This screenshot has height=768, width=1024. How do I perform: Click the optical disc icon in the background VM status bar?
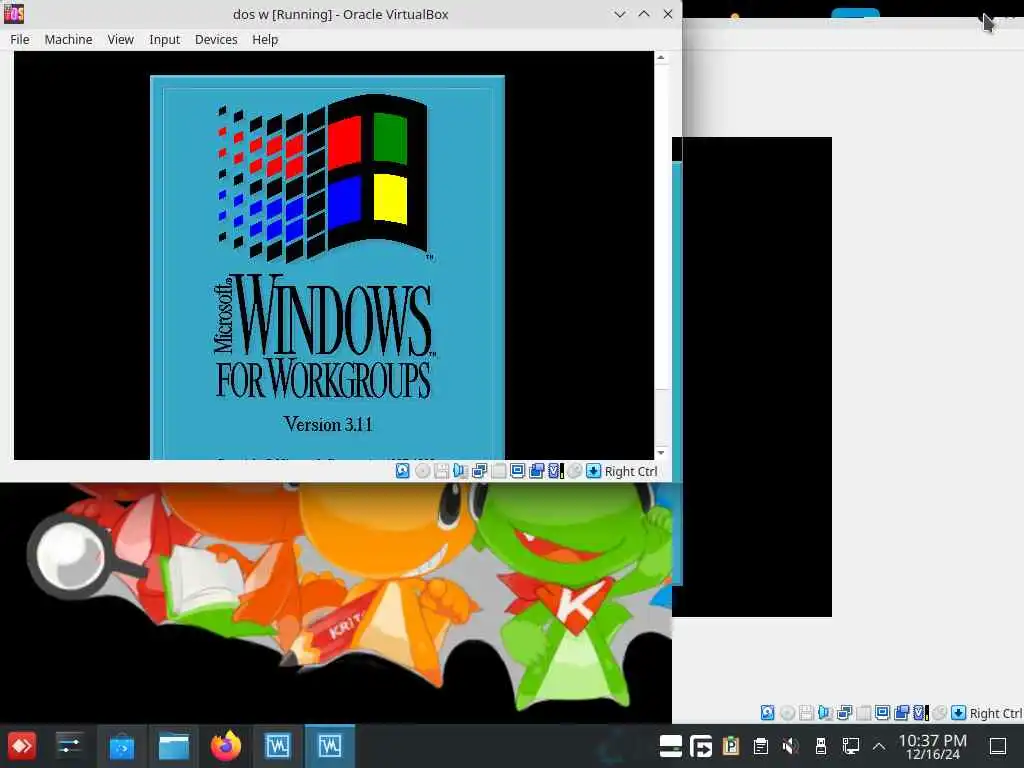tap(788, 713)
